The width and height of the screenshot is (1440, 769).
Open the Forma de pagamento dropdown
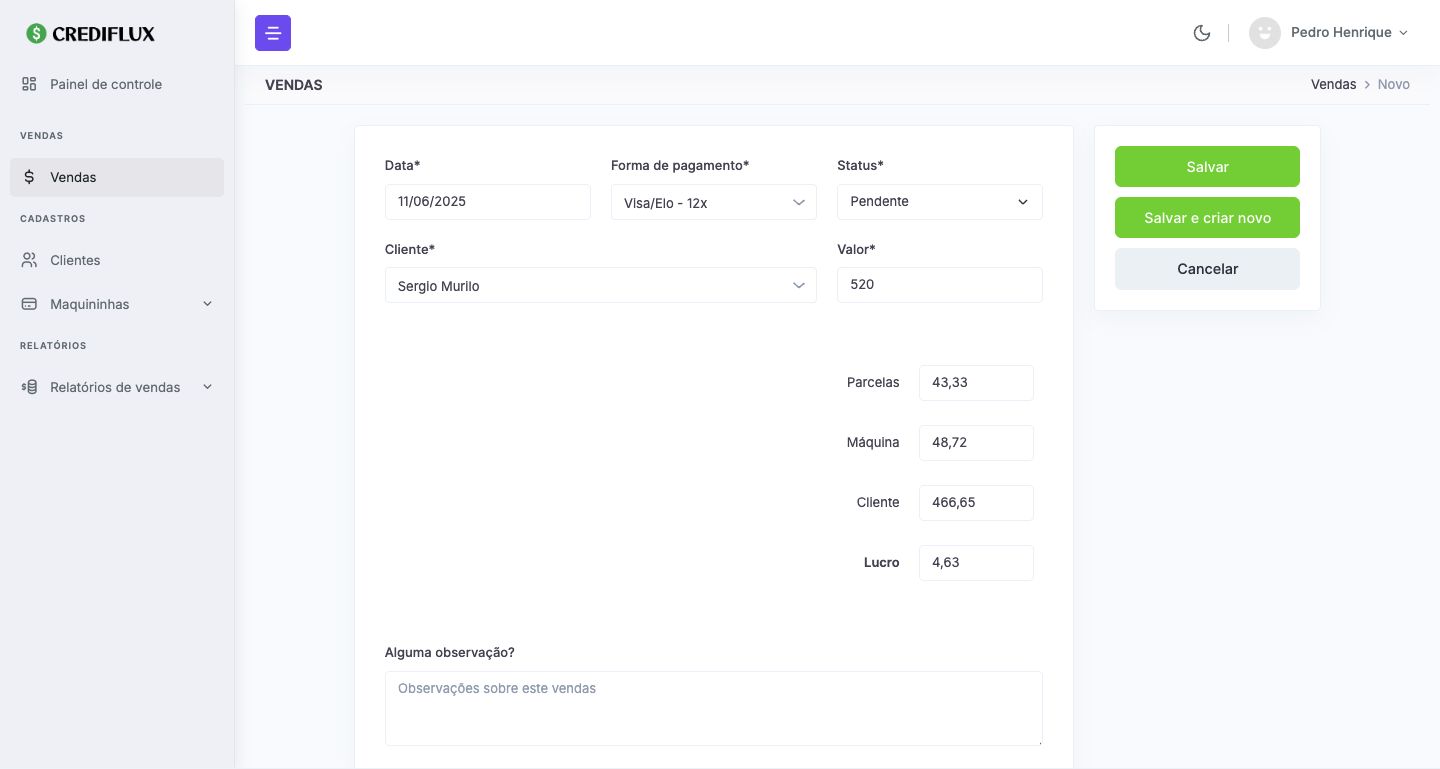coord(713,202)
